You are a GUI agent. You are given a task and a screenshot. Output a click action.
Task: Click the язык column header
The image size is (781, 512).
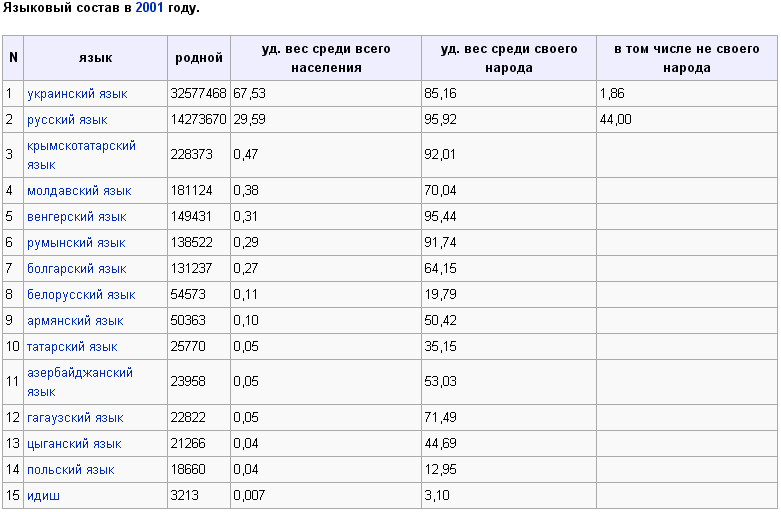click(x=95, y=58)
